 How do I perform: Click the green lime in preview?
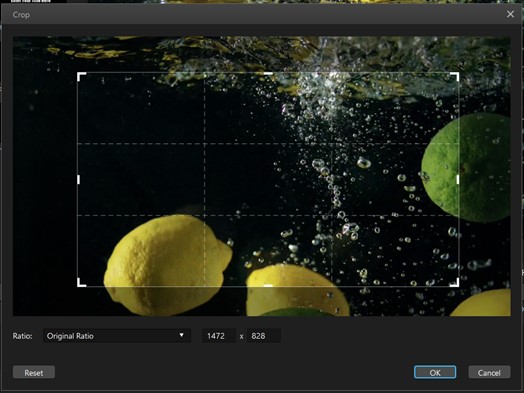[x=466, y=168]
